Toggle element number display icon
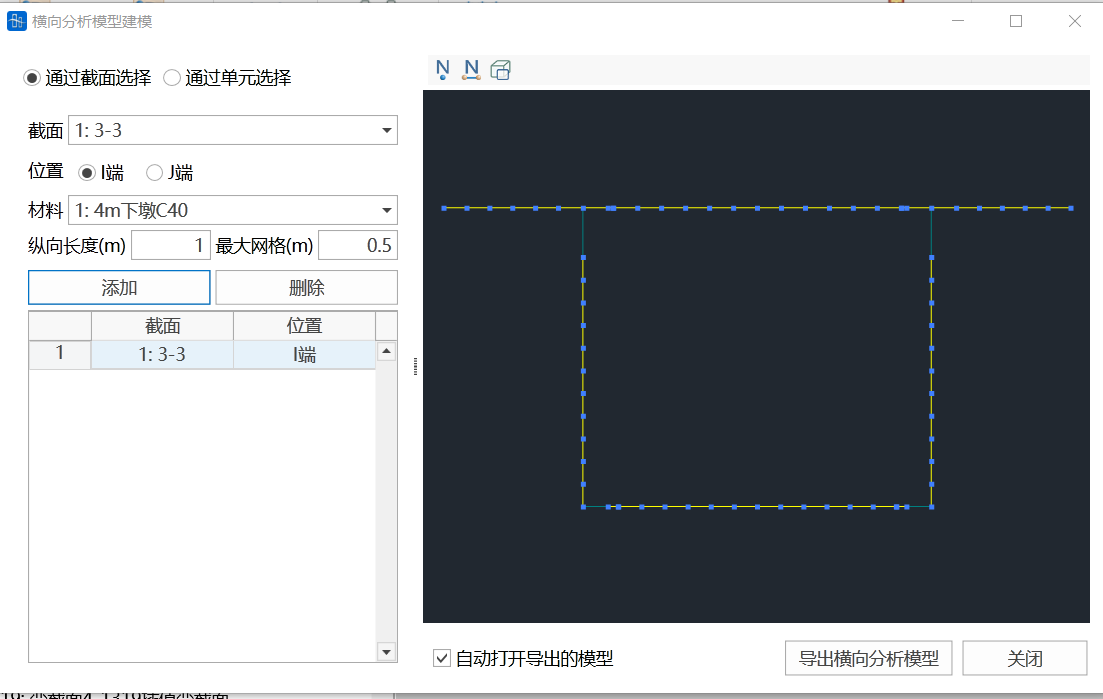This screenshot has height=699, width=1103. [471, 70]
